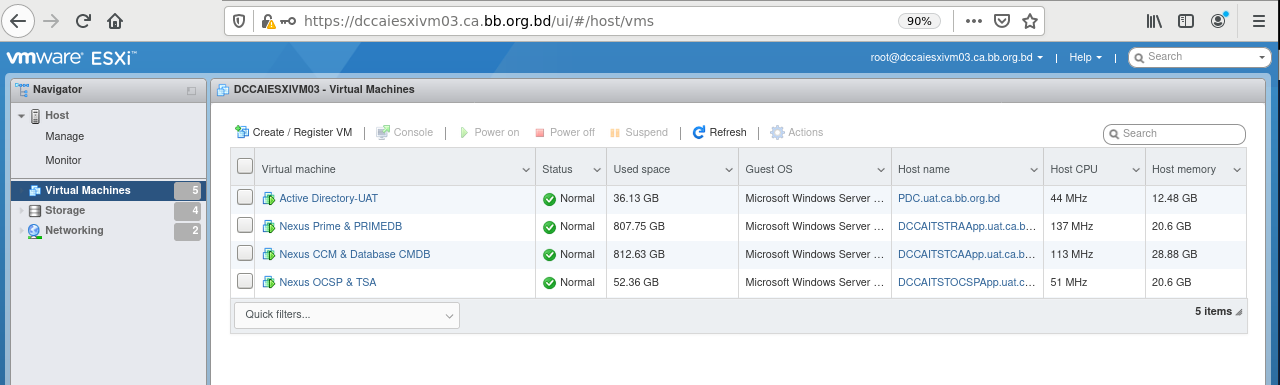Screen dimensions: 1280x385
Task: Select Storage in the Navigator
Action: 107,211
